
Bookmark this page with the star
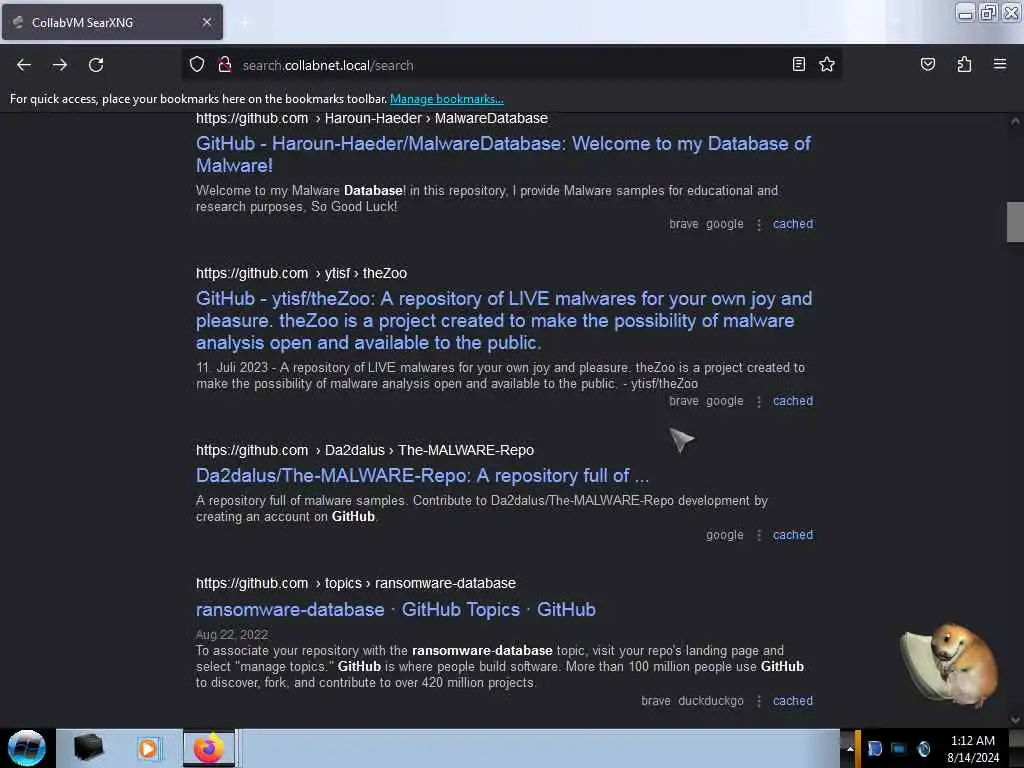(827, 65)
